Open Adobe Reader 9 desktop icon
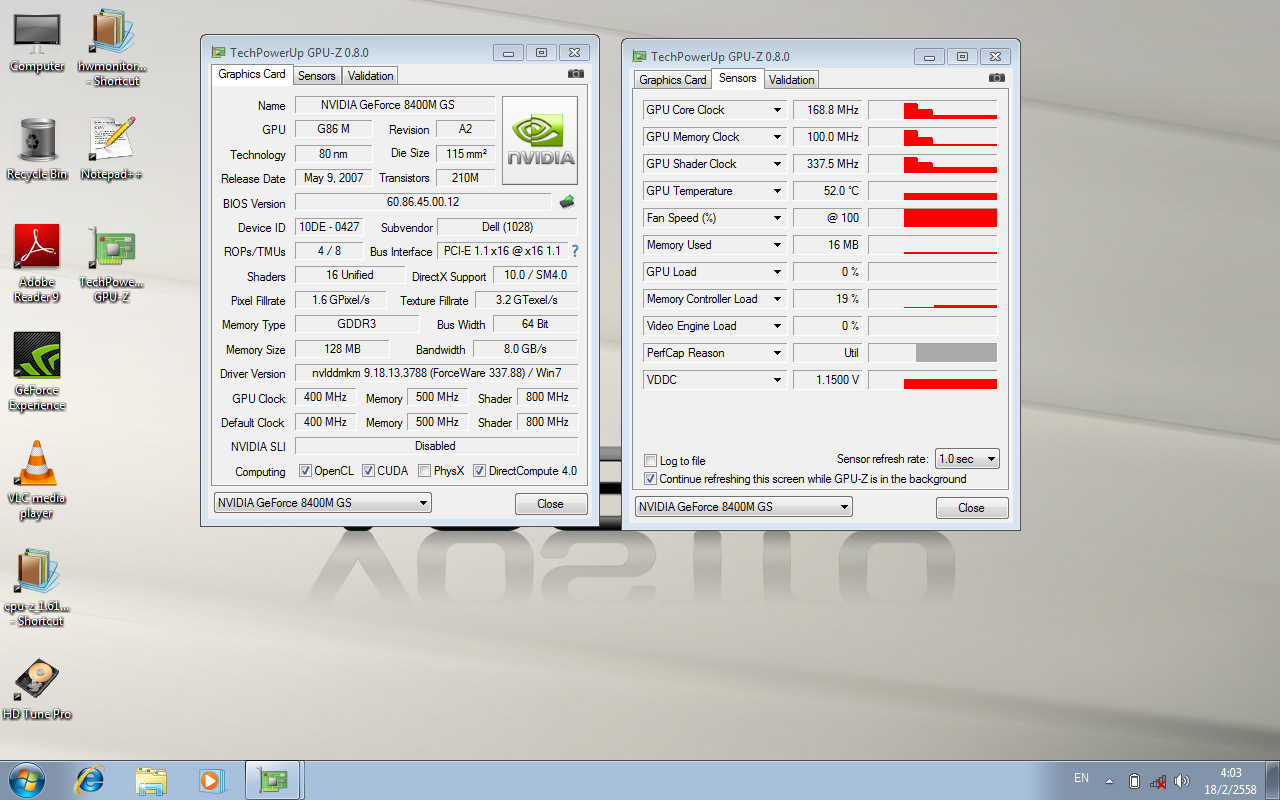The height and width of the screenshot is (800, 1280). (37, 264)
